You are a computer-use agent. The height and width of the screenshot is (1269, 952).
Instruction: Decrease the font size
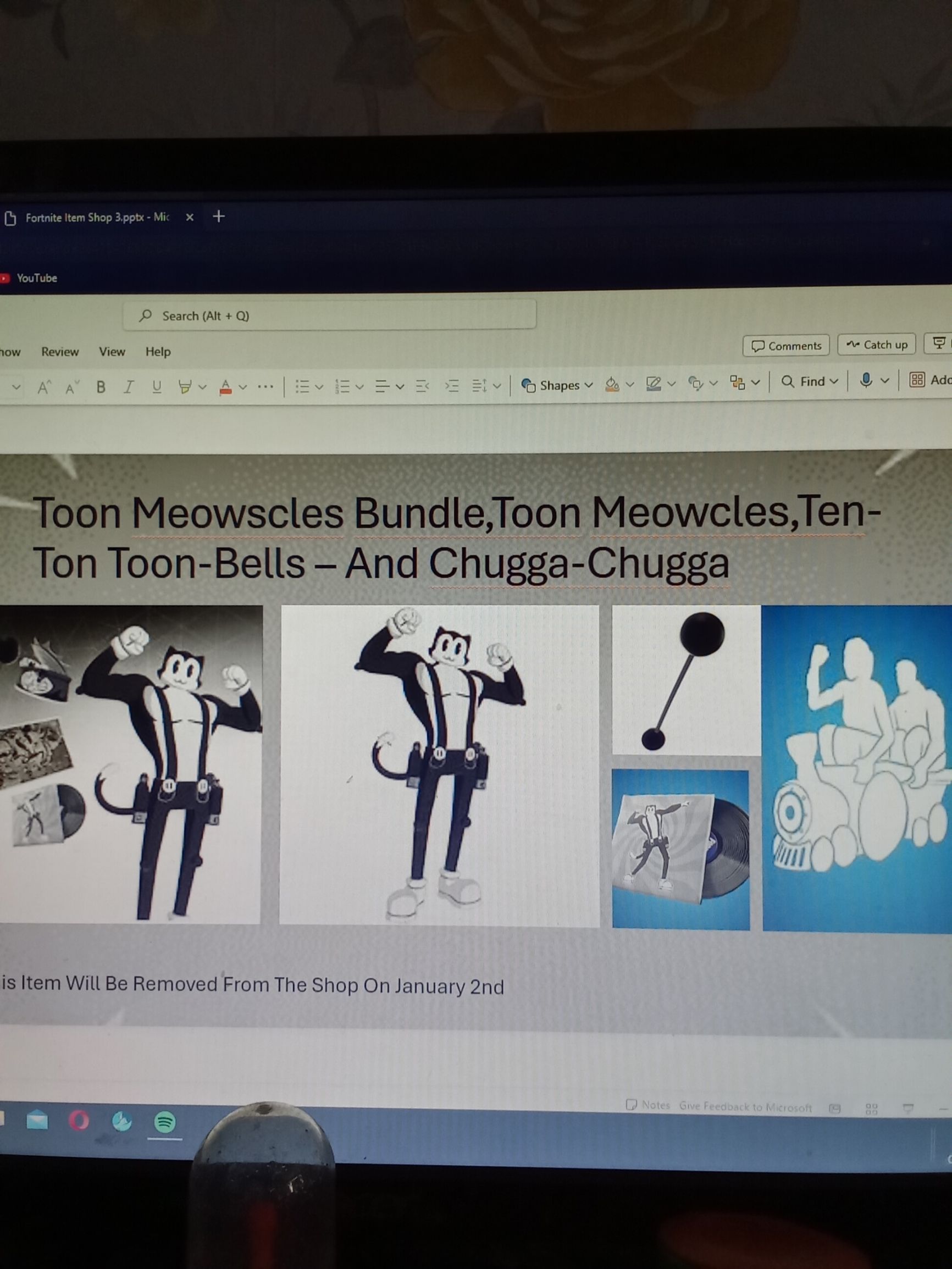(73, 388)
